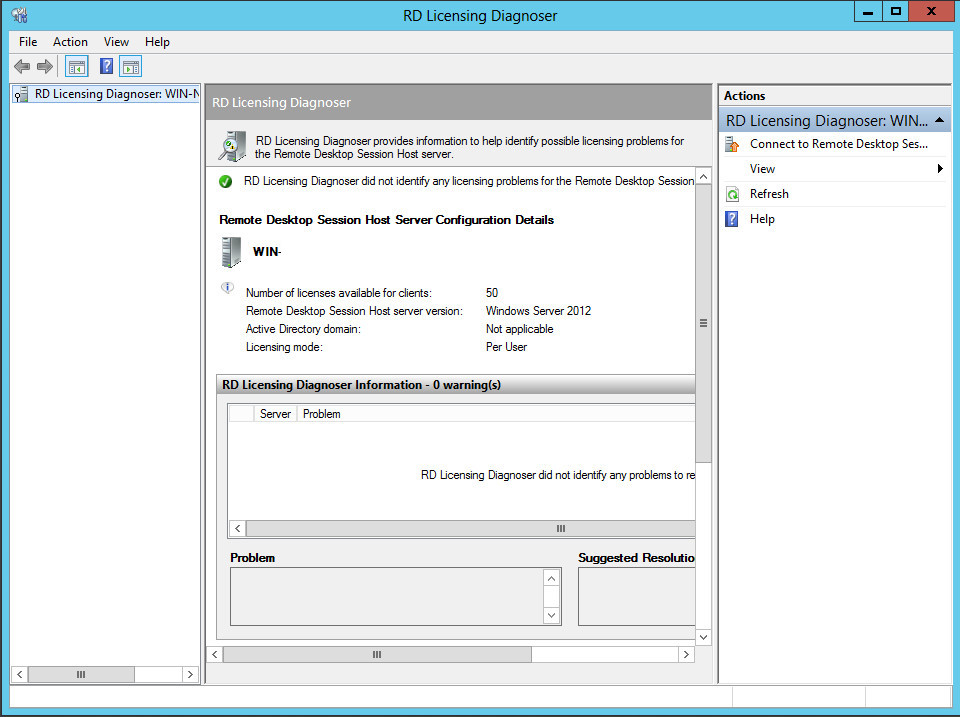Screen dimensions: 960x717
Task: Click the Connect to Remote Desktop icon
Action: 732,144
